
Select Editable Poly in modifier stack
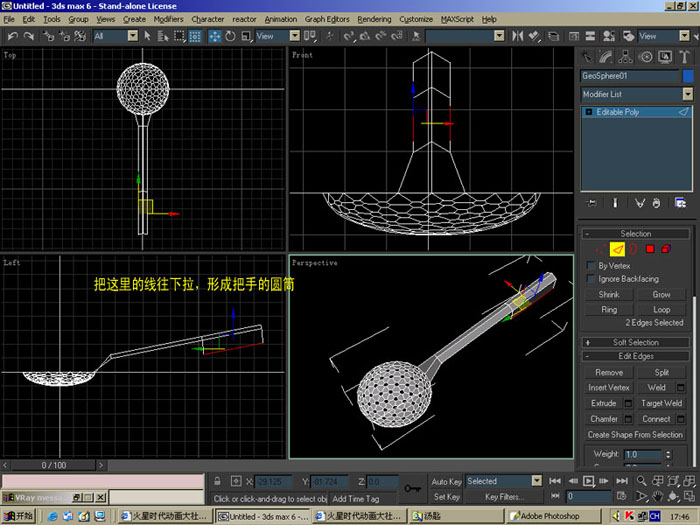(x=636, y=112)
